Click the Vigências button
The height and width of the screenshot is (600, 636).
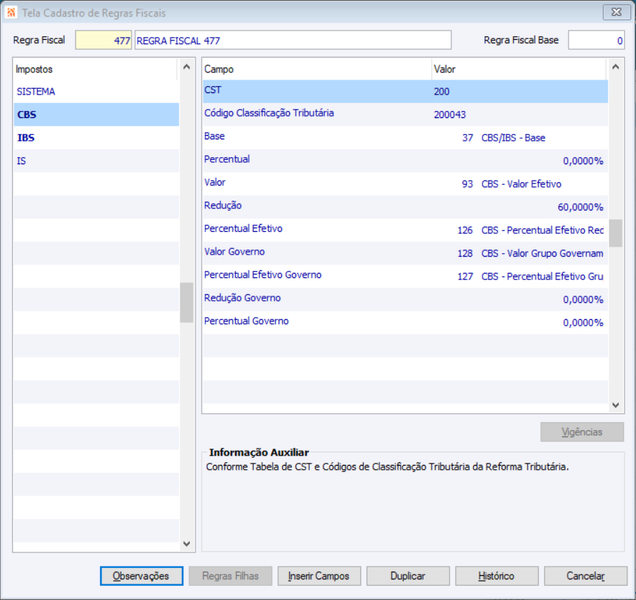point(582,432)
